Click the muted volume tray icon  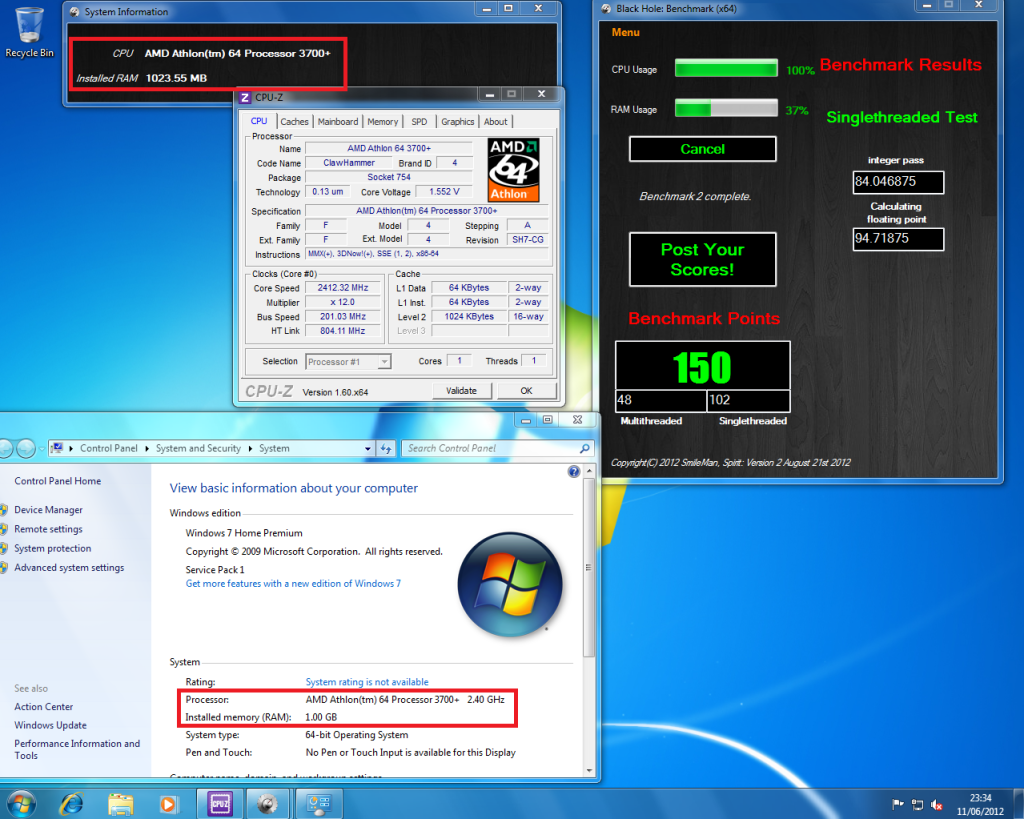(x=936, y=805)
